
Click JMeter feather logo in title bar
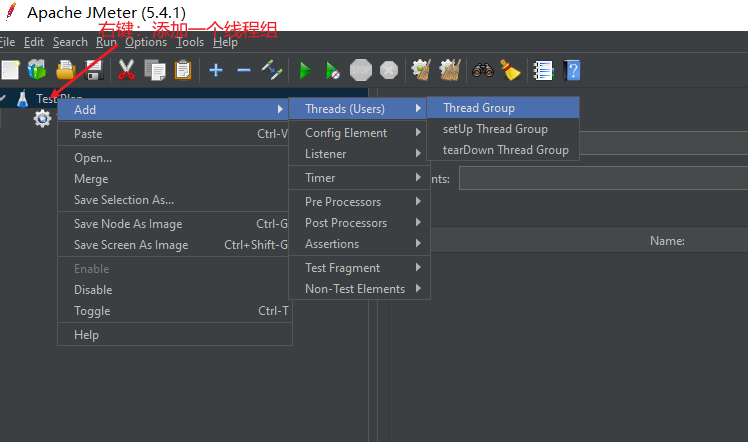10,12
